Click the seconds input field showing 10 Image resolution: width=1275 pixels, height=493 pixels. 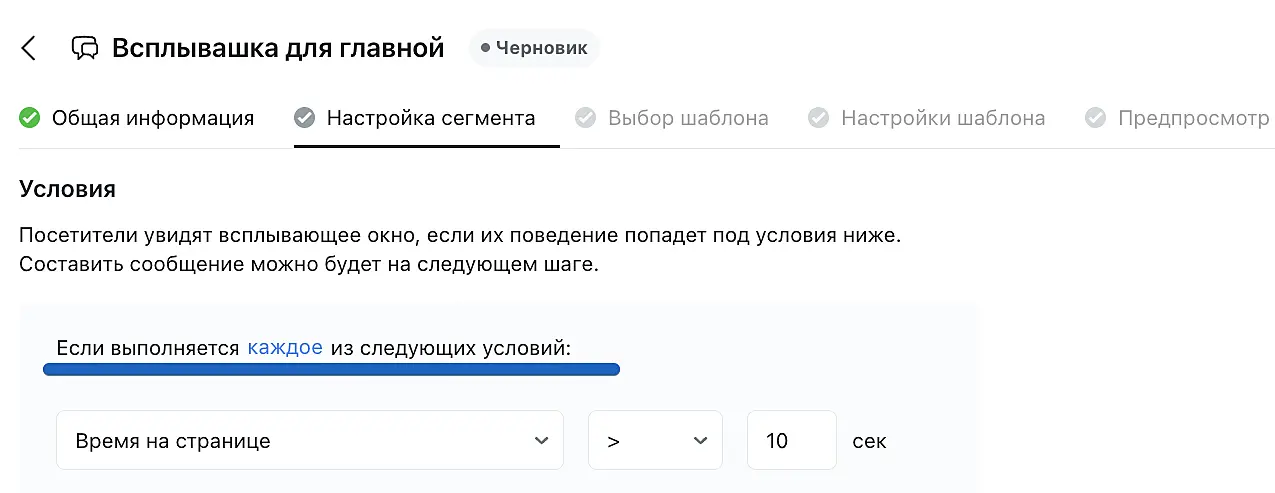coord(791,440)
